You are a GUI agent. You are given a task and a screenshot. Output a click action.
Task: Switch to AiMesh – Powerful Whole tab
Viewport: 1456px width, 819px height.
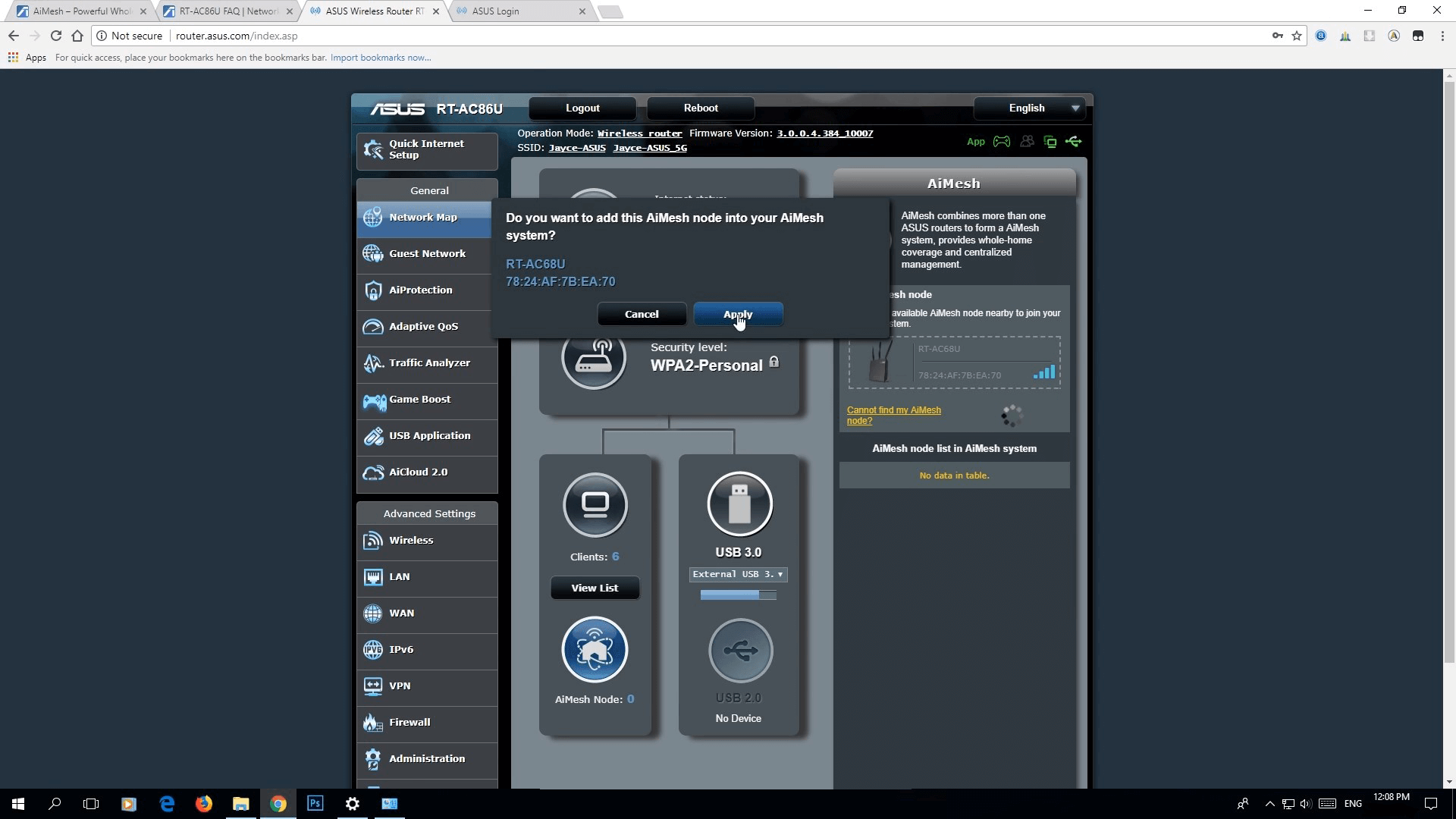81,11
